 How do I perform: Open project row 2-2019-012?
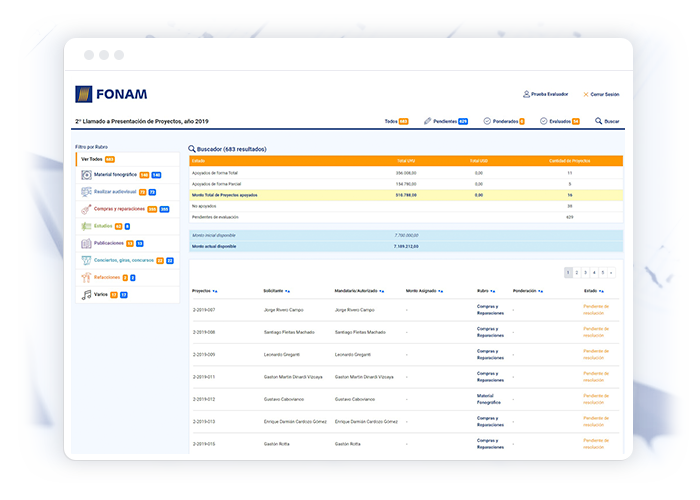point(204,398)
